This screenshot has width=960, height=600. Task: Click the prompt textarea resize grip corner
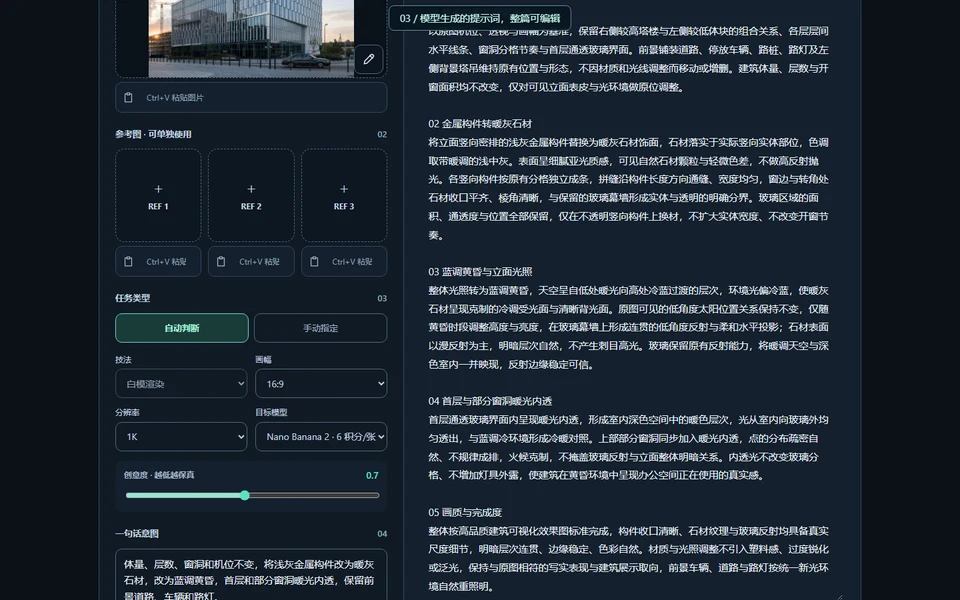(x=840, y=596)
